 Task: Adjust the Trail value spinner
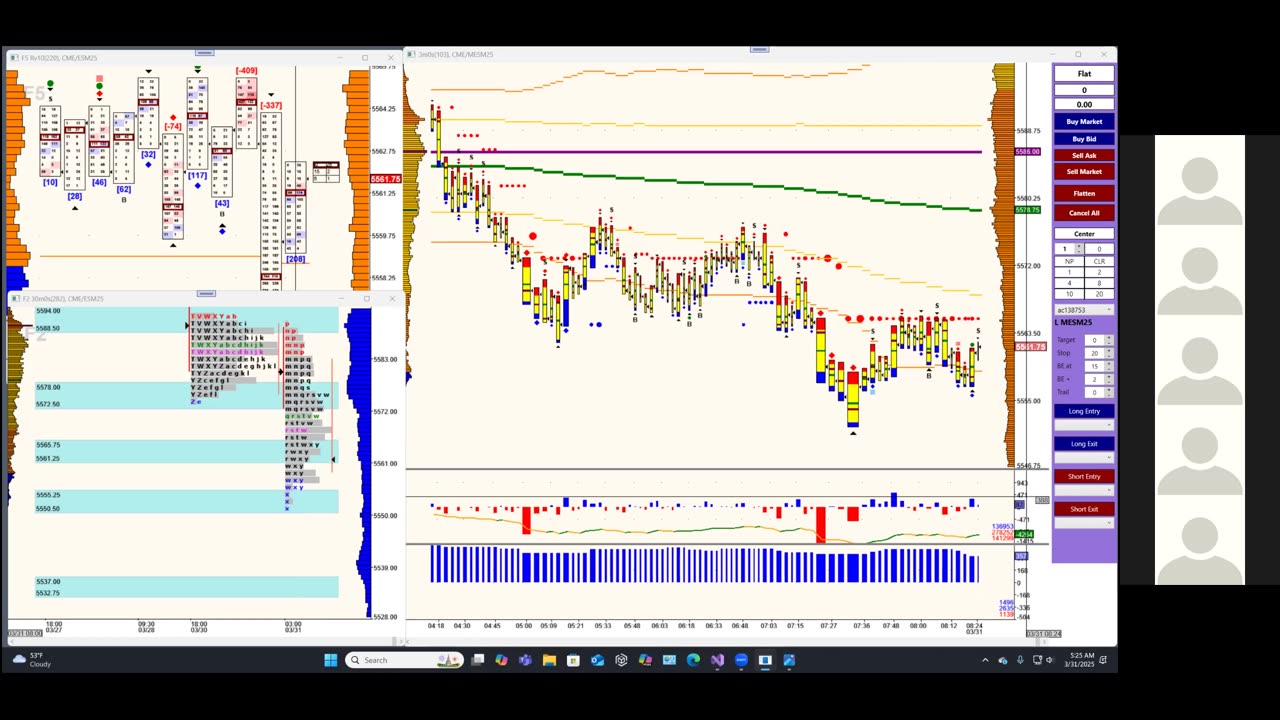click(x=1109, y=392)
